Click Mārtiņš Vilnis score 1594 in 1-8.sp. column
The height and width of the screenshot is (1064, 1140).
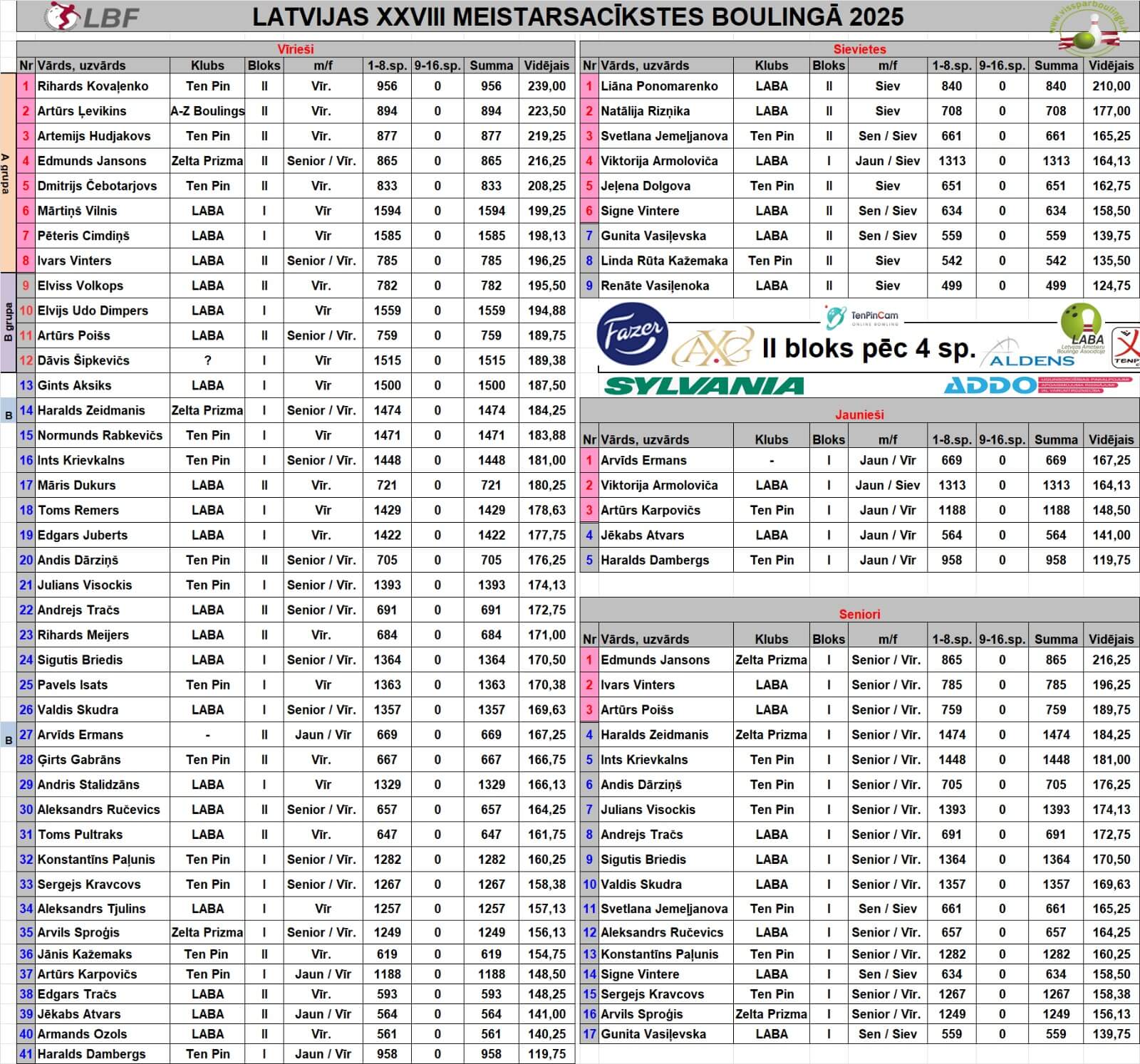[387, 211]
